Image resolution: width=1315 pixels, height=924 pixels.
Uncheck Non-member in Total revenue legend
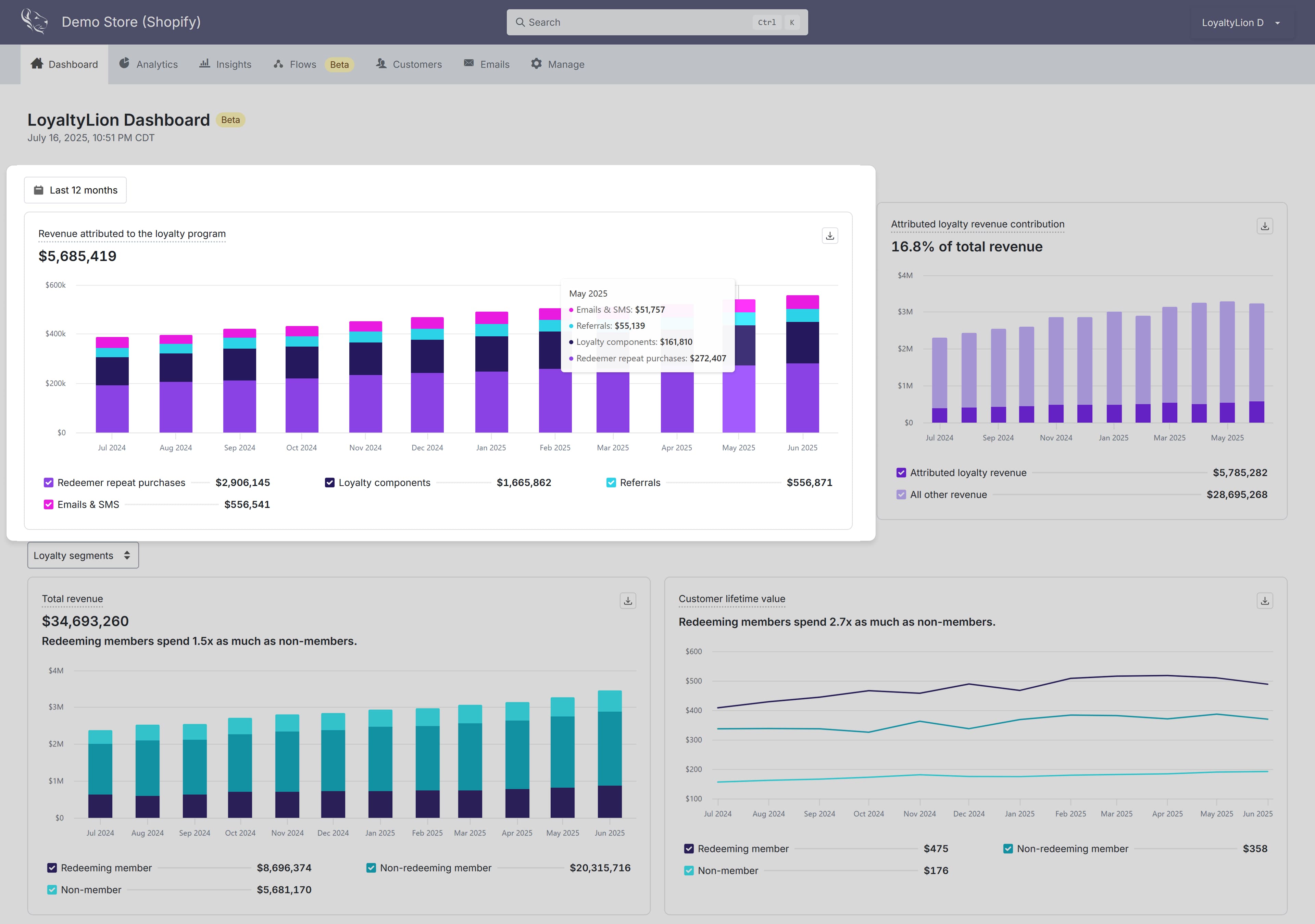point(52,890)
